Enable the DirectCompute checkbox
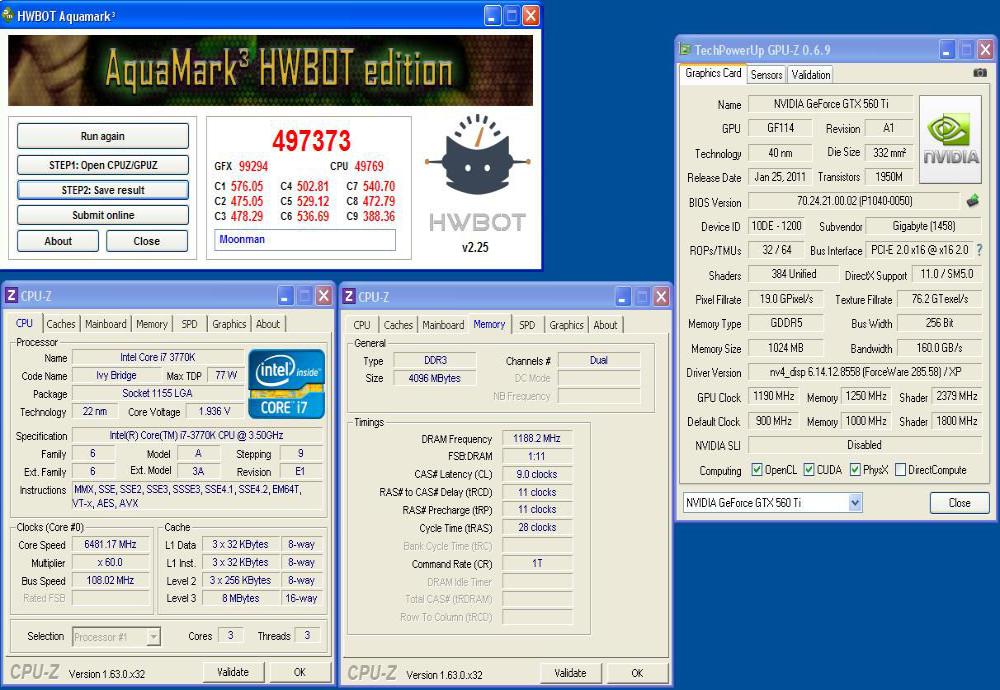This screenshot has height=690, width=1000. point(901,469)
